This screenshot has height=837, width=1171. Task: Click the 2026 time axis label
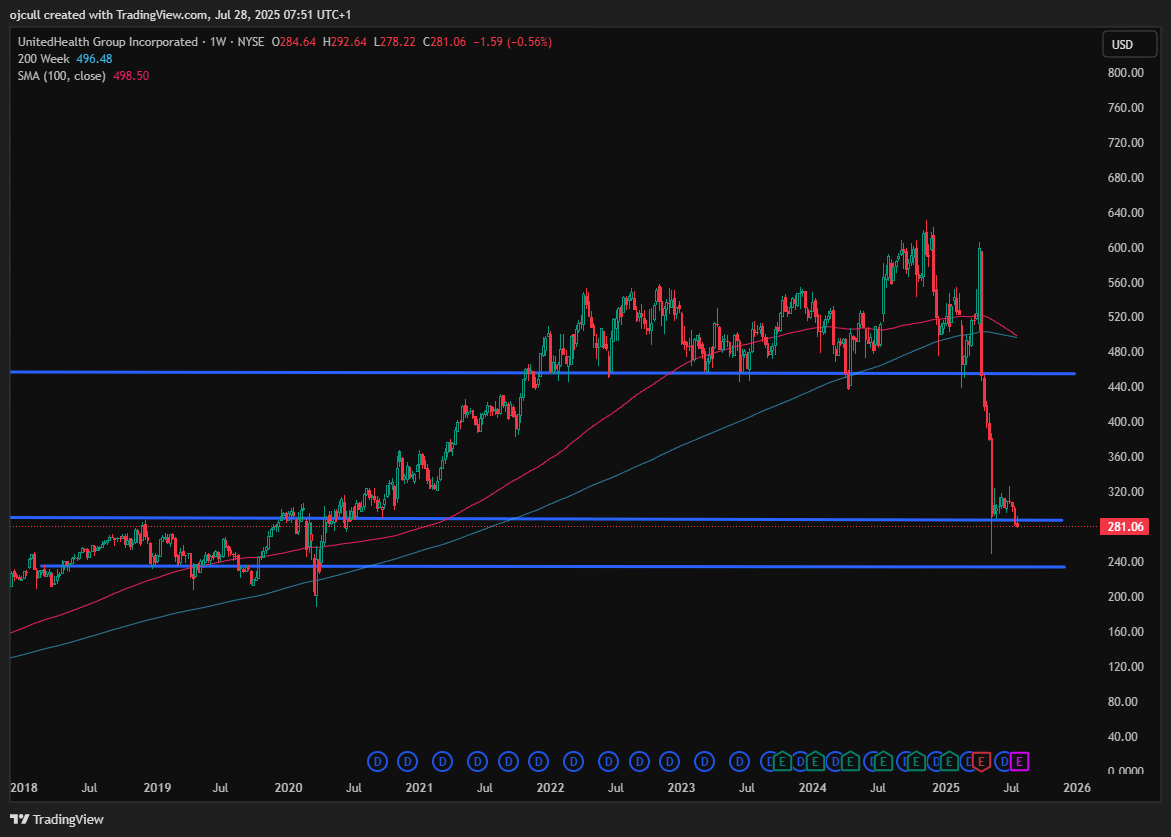coord(1076,788)
